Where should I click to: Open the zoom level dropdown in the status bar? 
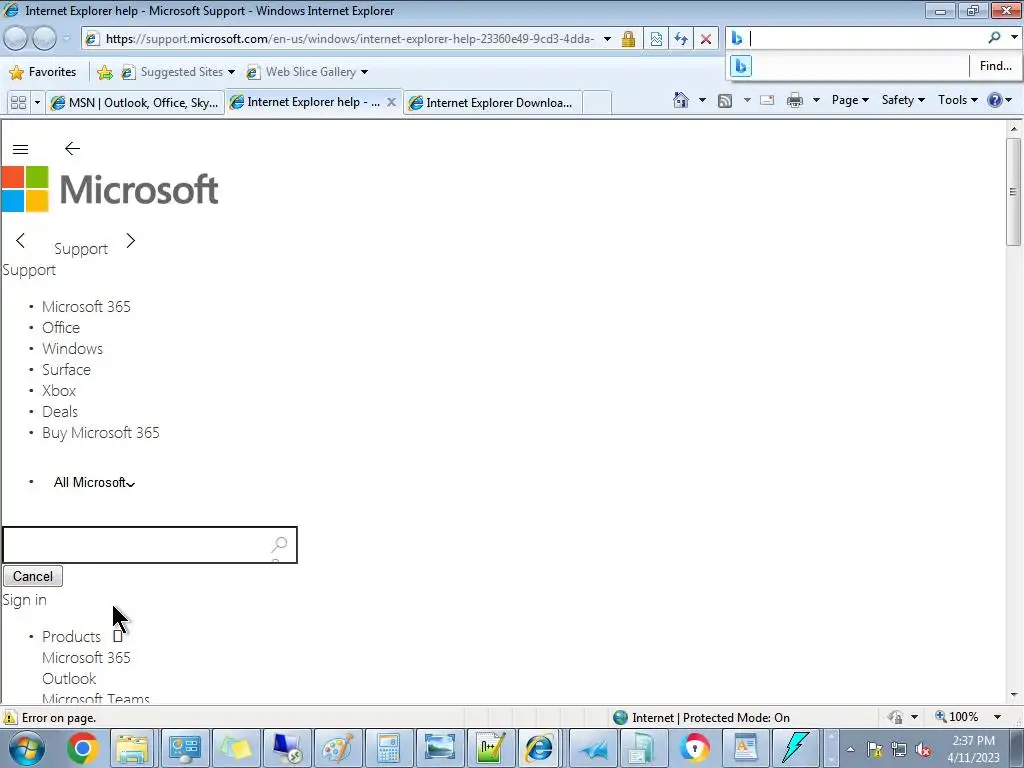pos(997,717)
